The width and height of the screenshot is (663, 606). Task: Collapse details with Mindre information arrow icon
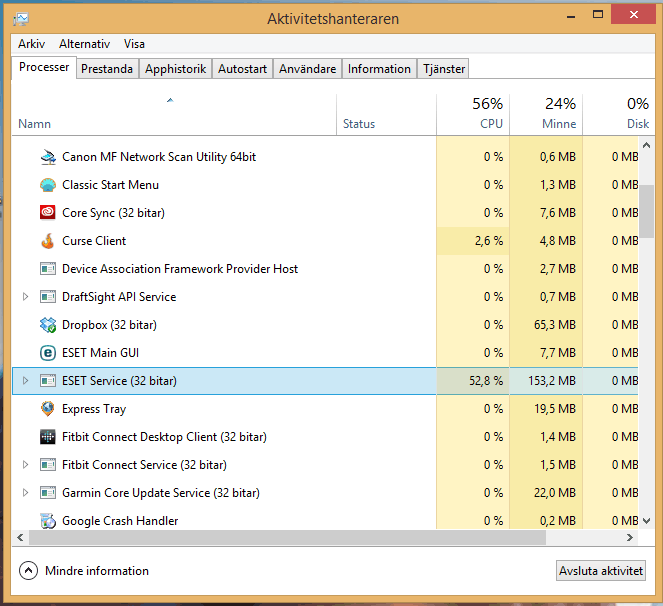click(x=28, y=571)
